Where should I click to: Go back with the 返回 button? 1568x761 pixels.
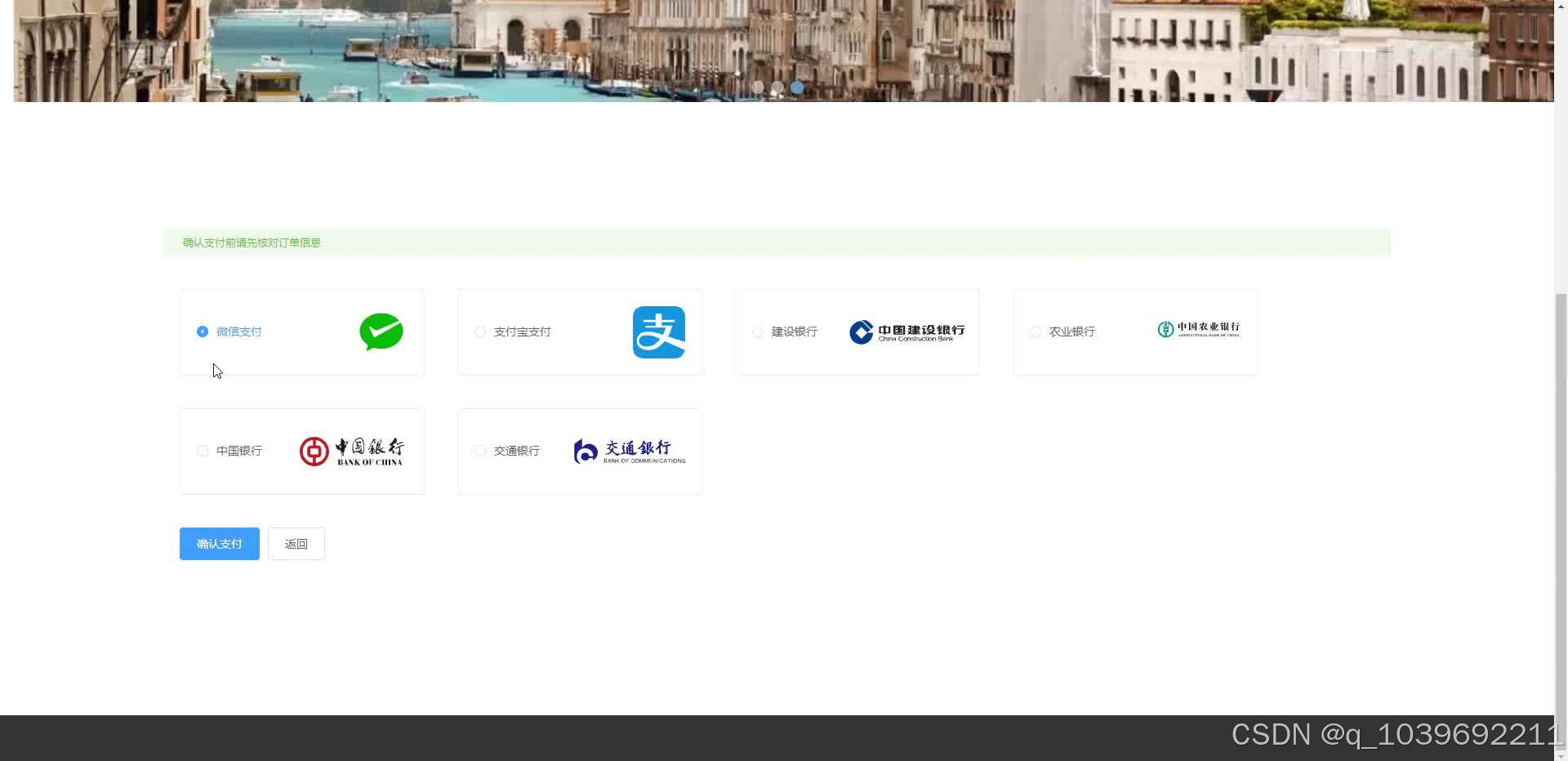click(x=296, y=544)
